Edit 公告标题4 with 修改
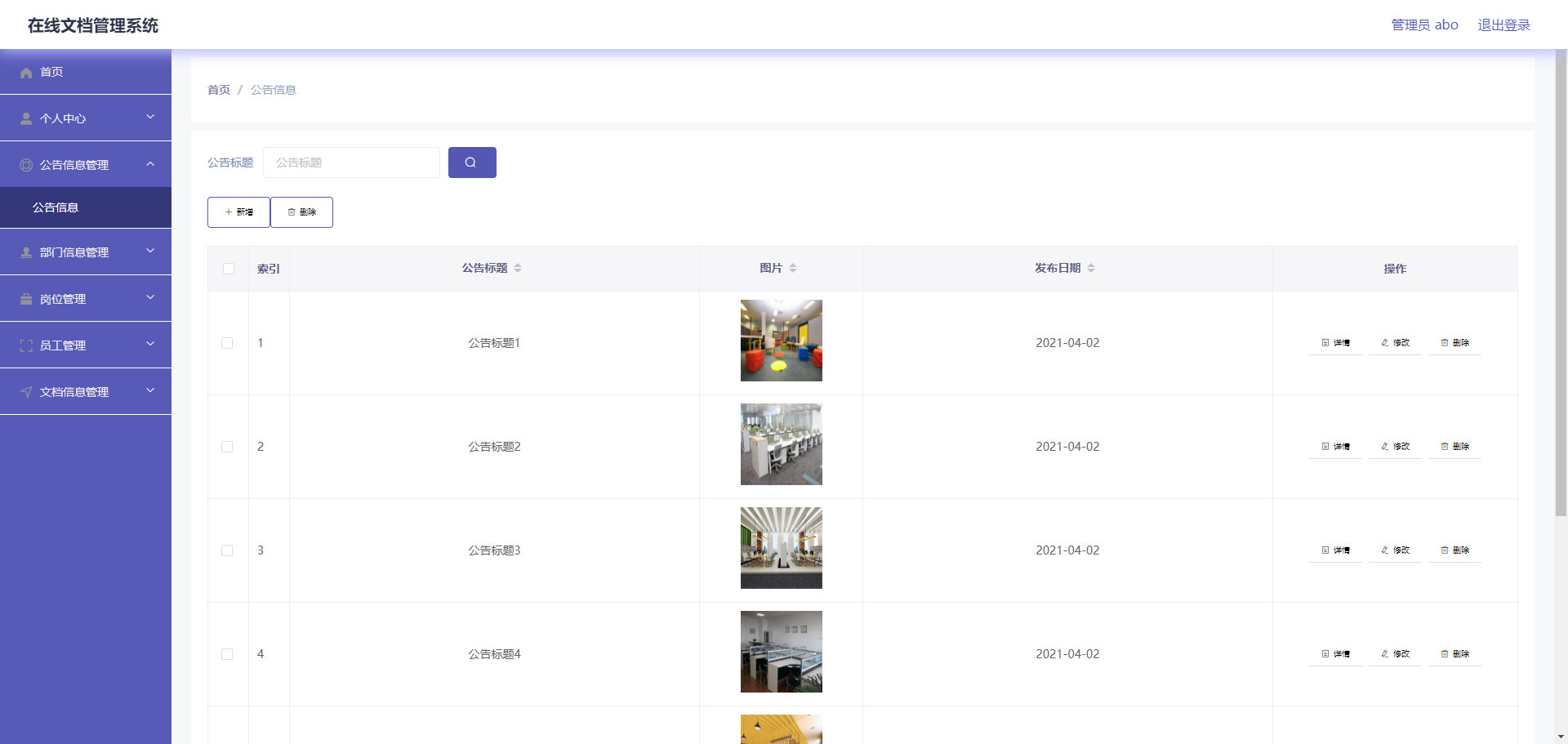This screenshot has height=744, width=1568. [x=1395, y=654]
